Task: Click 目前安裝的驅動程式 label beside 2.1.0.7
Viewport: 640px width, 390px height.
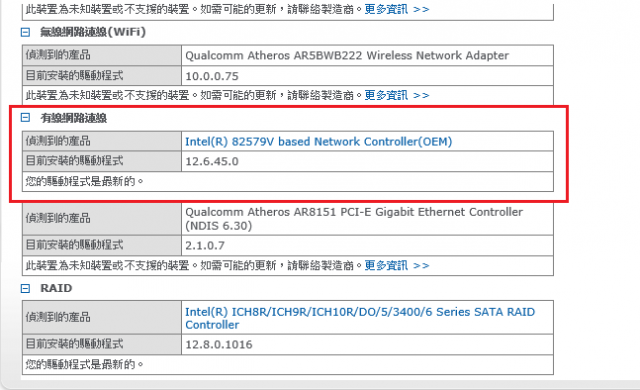Action: click(x=74, y=245)
